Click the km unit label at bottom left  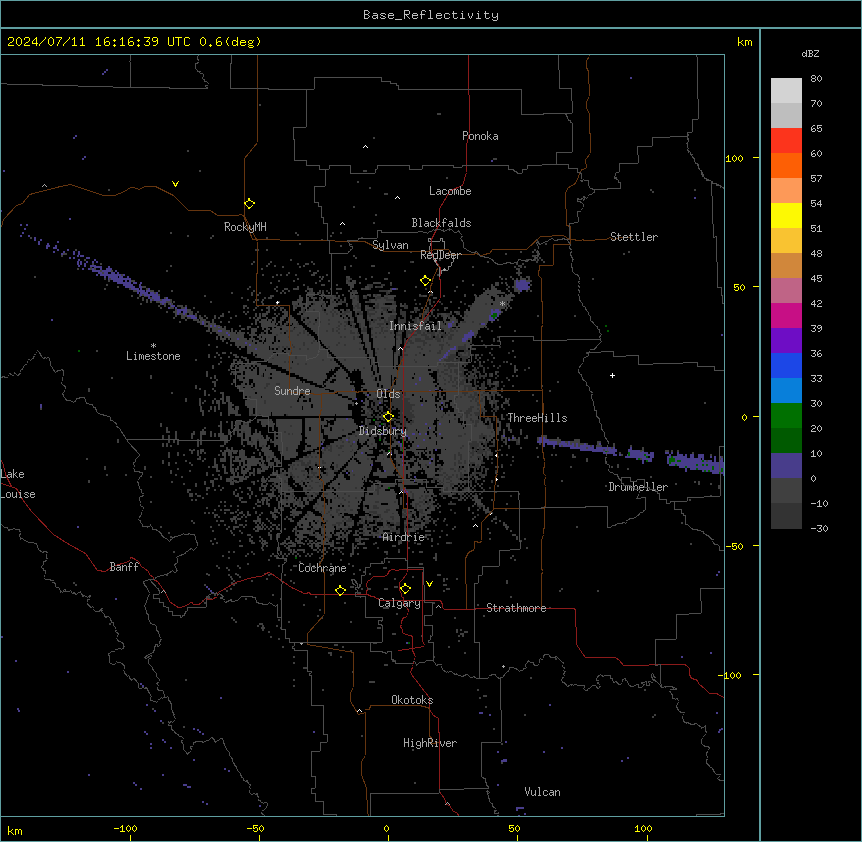point(15,831)
